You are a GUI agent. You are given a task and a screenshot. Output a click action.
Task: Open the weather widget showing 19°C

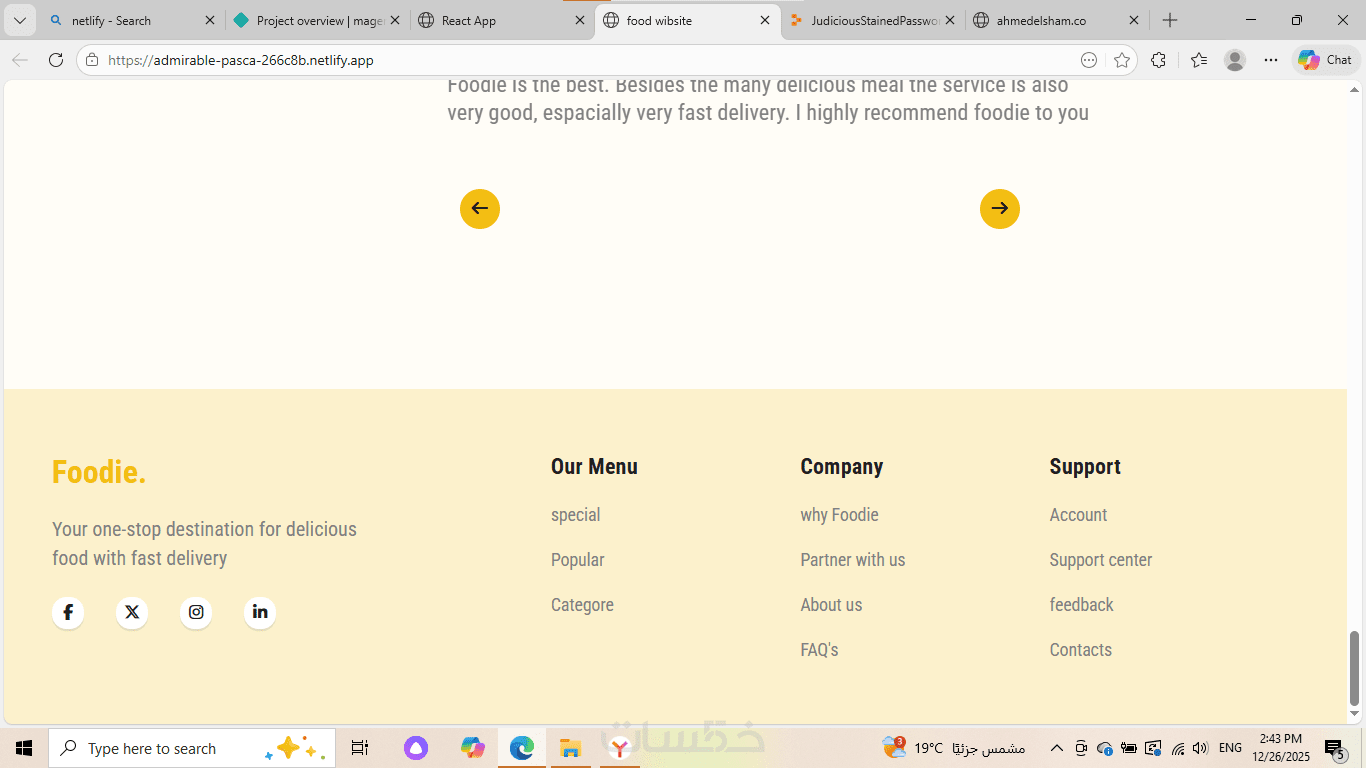[x=954, y=748]
